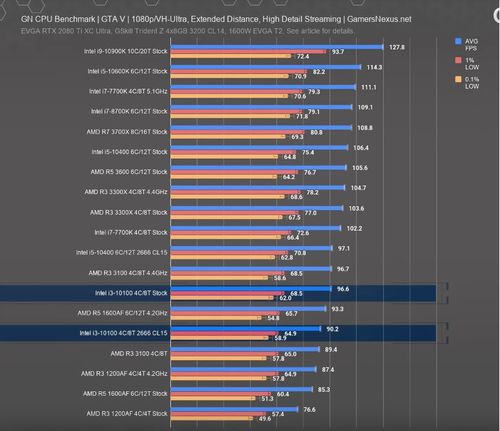Select the 'AMD R3 3300X 4C/8T 4.4GHz' label
The image size is (500, 431).
(126, 192)
